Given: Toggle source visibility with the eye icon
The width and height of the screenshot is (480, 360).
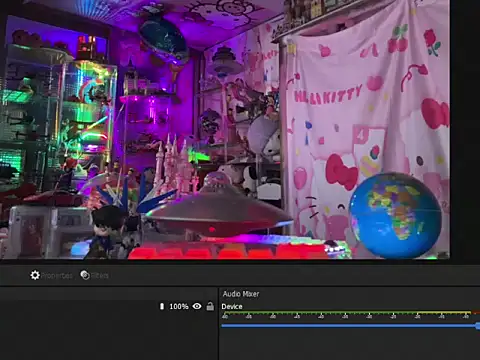Looking at the screenshot, I should pos(197,306).
